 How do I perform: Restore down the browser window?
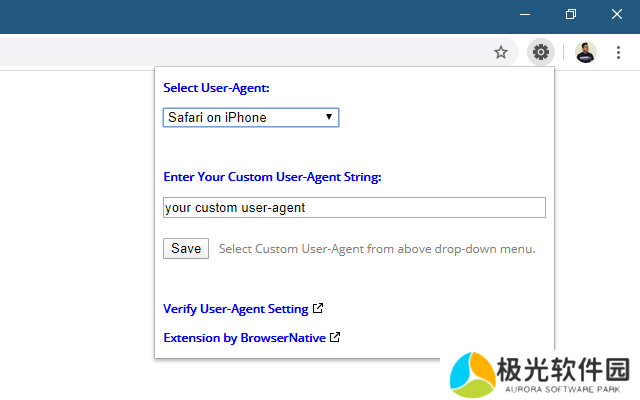[x=570, y=15]
